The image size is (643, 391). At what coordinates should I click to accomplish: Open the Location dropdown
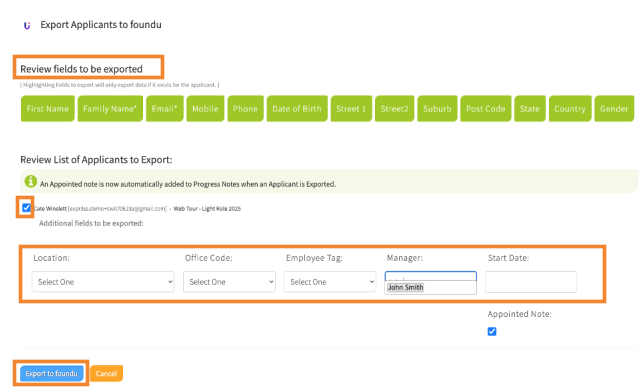pos(103,282)
